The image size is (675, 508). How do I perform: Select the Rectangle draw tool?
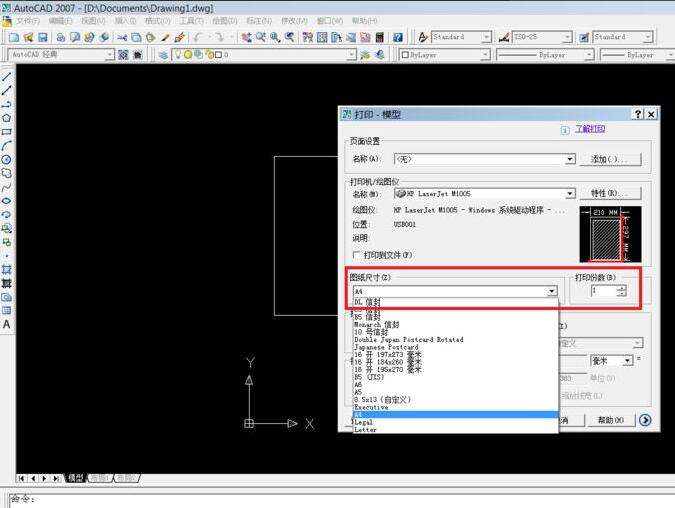tap(6, 132)
